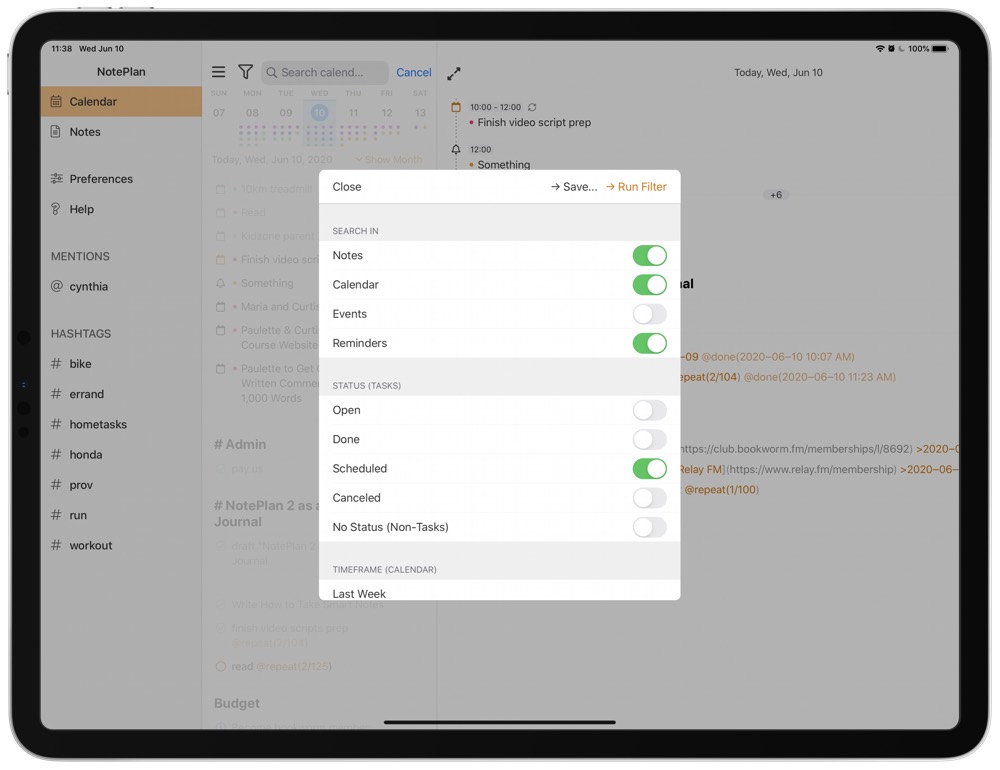The image size is (1000, 770).
Task: Click the hash icon beside workout
Action: click(x=56, y=545)
